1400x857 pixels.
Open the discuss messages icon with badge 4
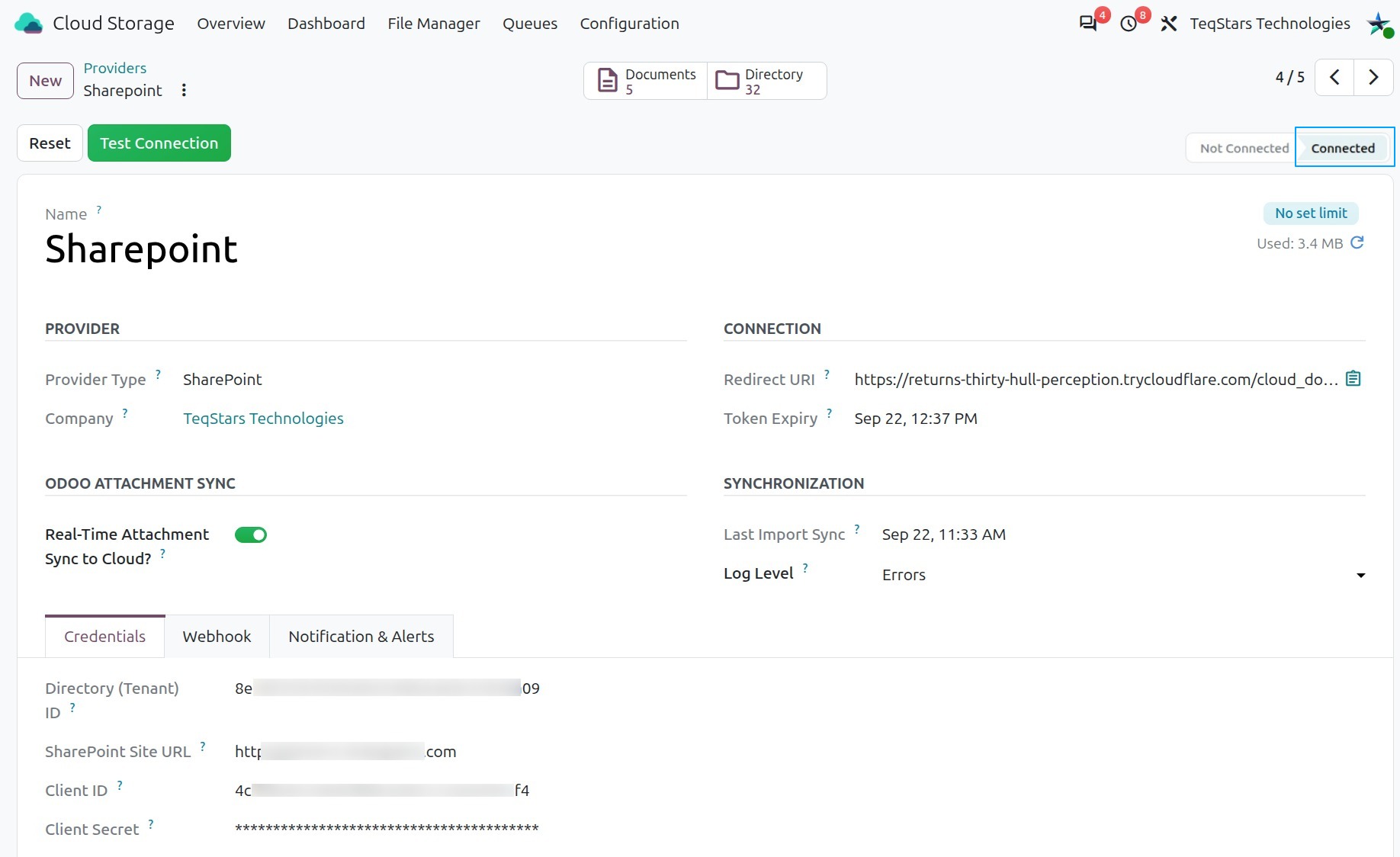(x=1088, y=24)
